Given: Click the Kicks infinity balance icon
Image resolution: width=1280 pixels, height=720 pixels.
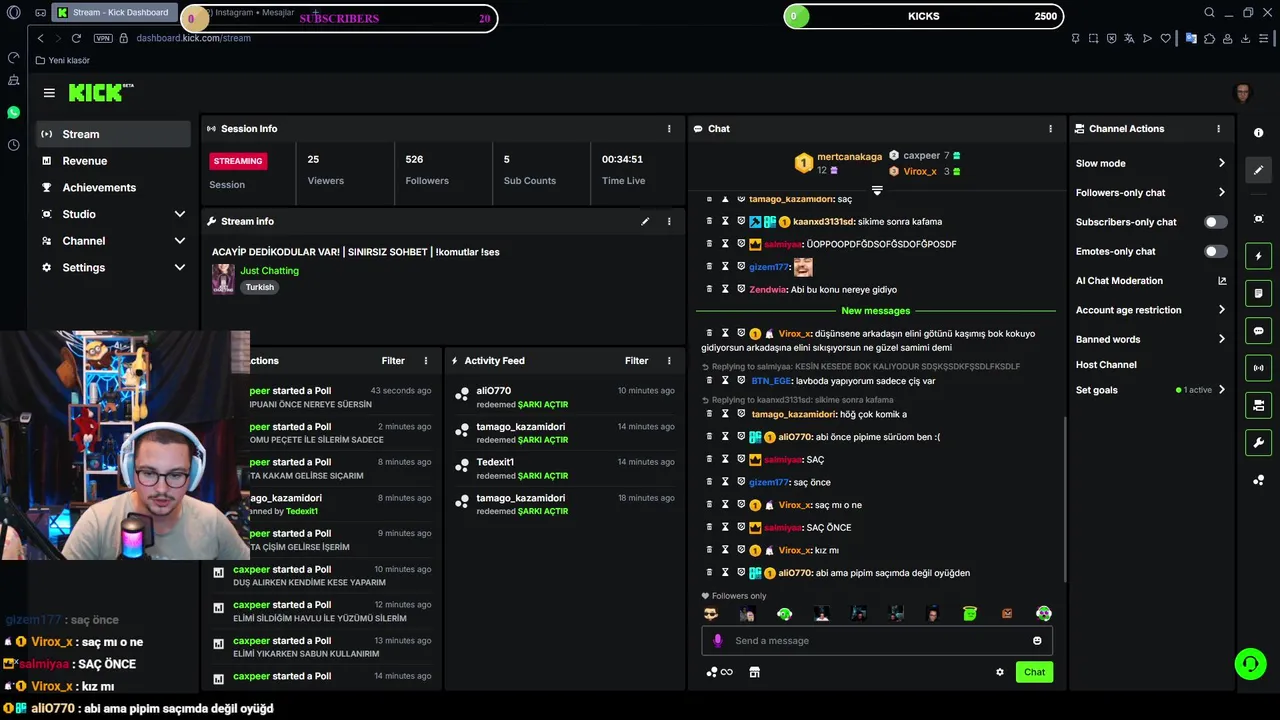Looking at the screenshot, I should (720, 672).
